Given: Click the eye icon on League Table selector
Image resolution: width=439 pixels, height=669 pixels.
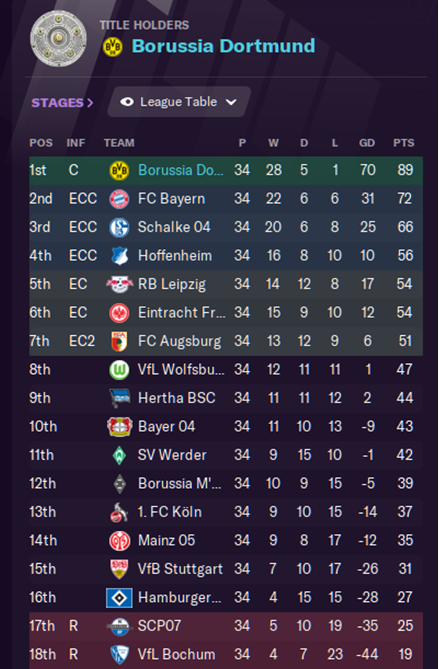Looking at the screenshot, I should coord(127,102).
